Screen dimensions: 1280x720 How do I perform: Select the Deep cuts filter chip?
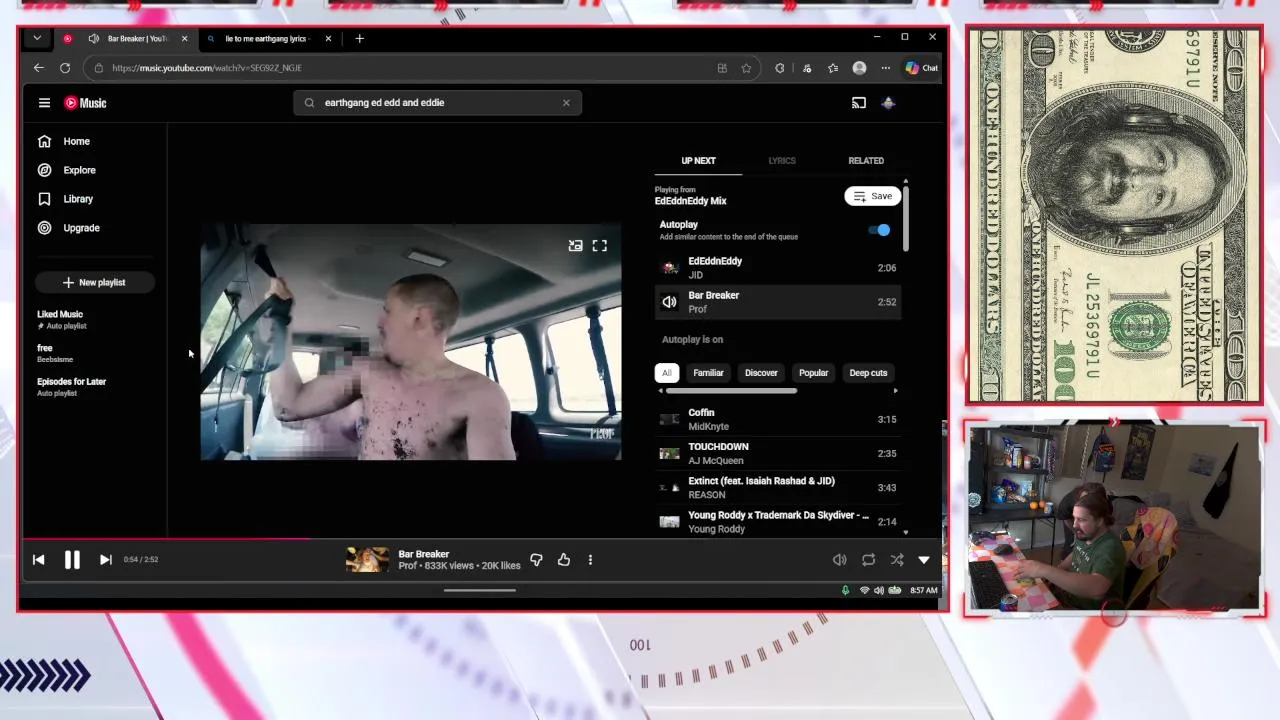[x=868, y=373]
